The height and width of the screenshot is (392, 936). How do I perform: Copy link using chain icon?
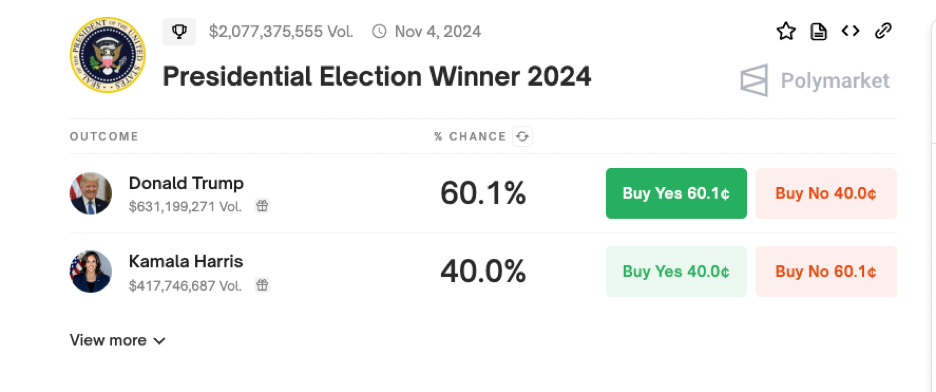883,31
